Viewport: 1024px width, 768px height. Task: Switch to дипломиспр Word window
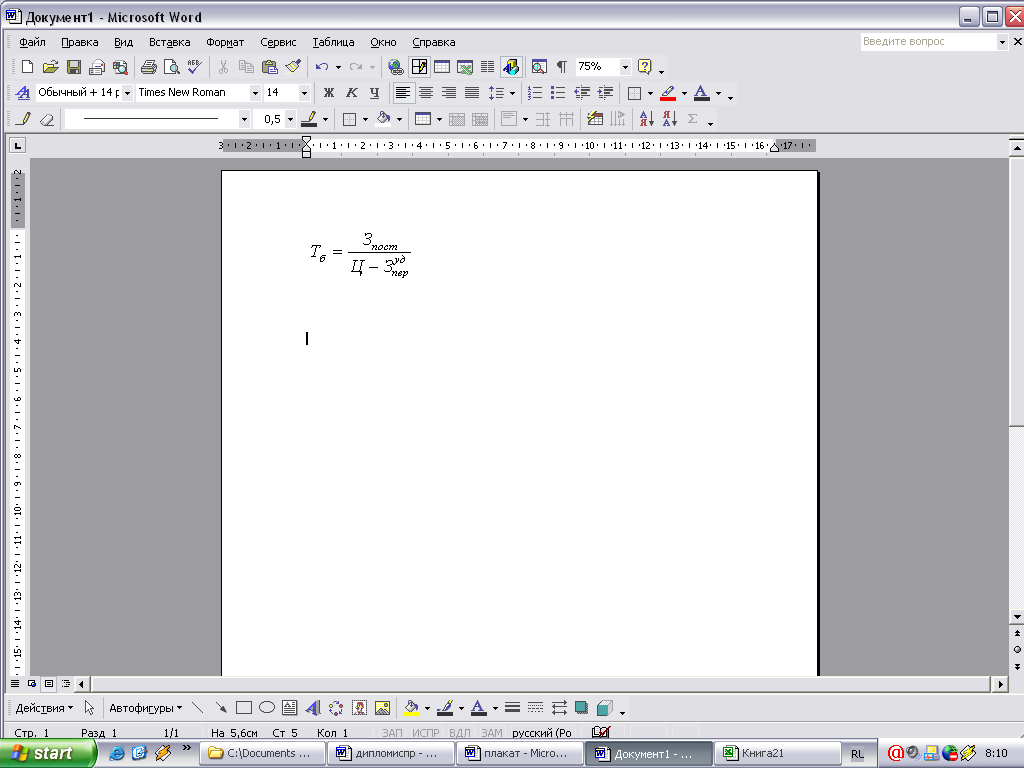point(391,753)
